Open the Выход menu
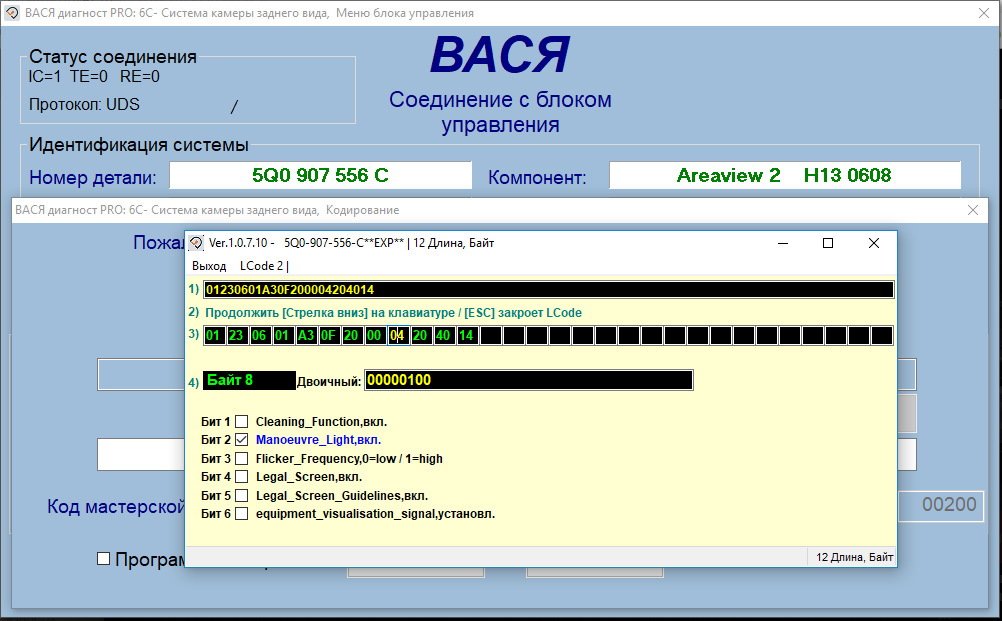1002x621 pixels. tap(209, 266)
